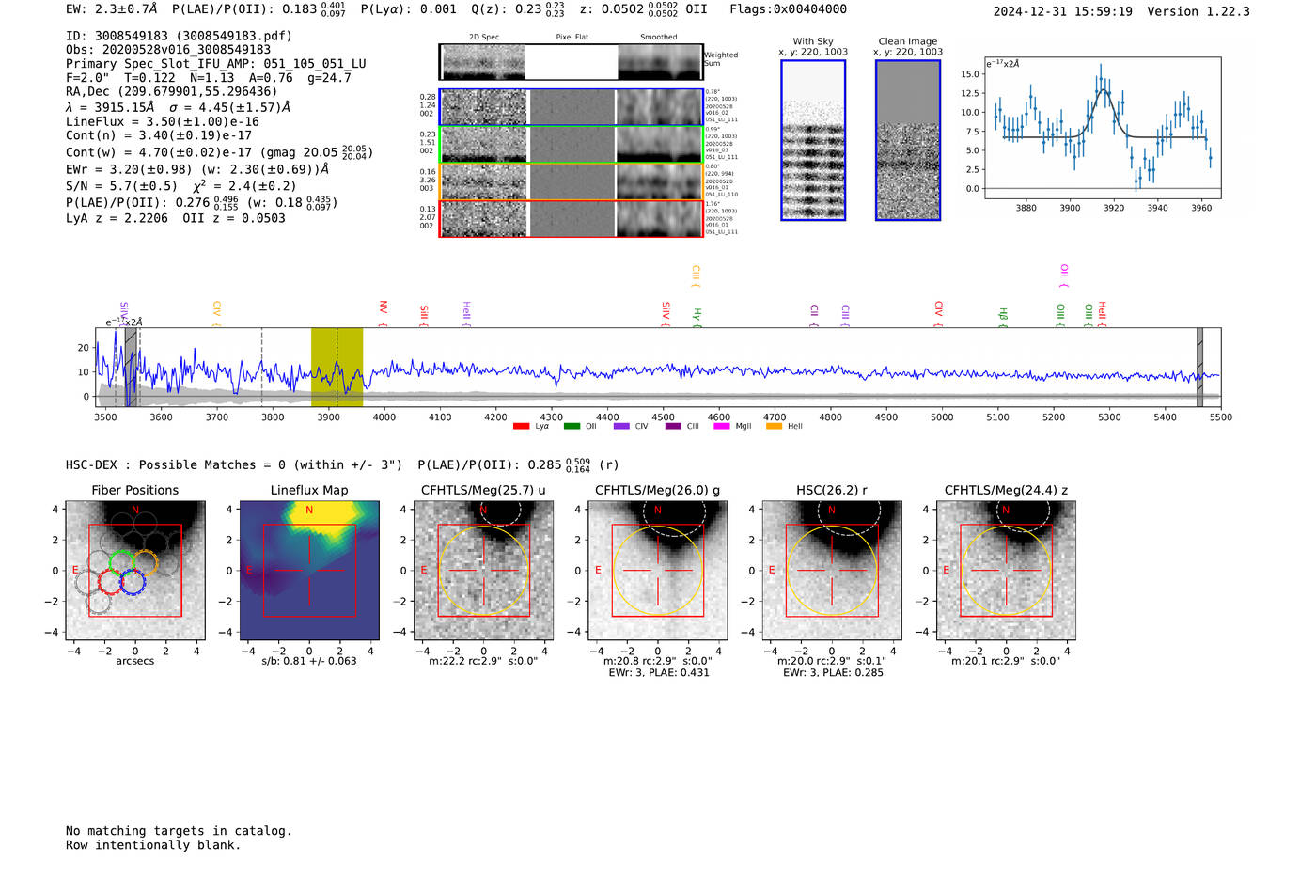1316x896 pixels.
Task: Open the Clean Image cutout
Action: pos(908,140)
